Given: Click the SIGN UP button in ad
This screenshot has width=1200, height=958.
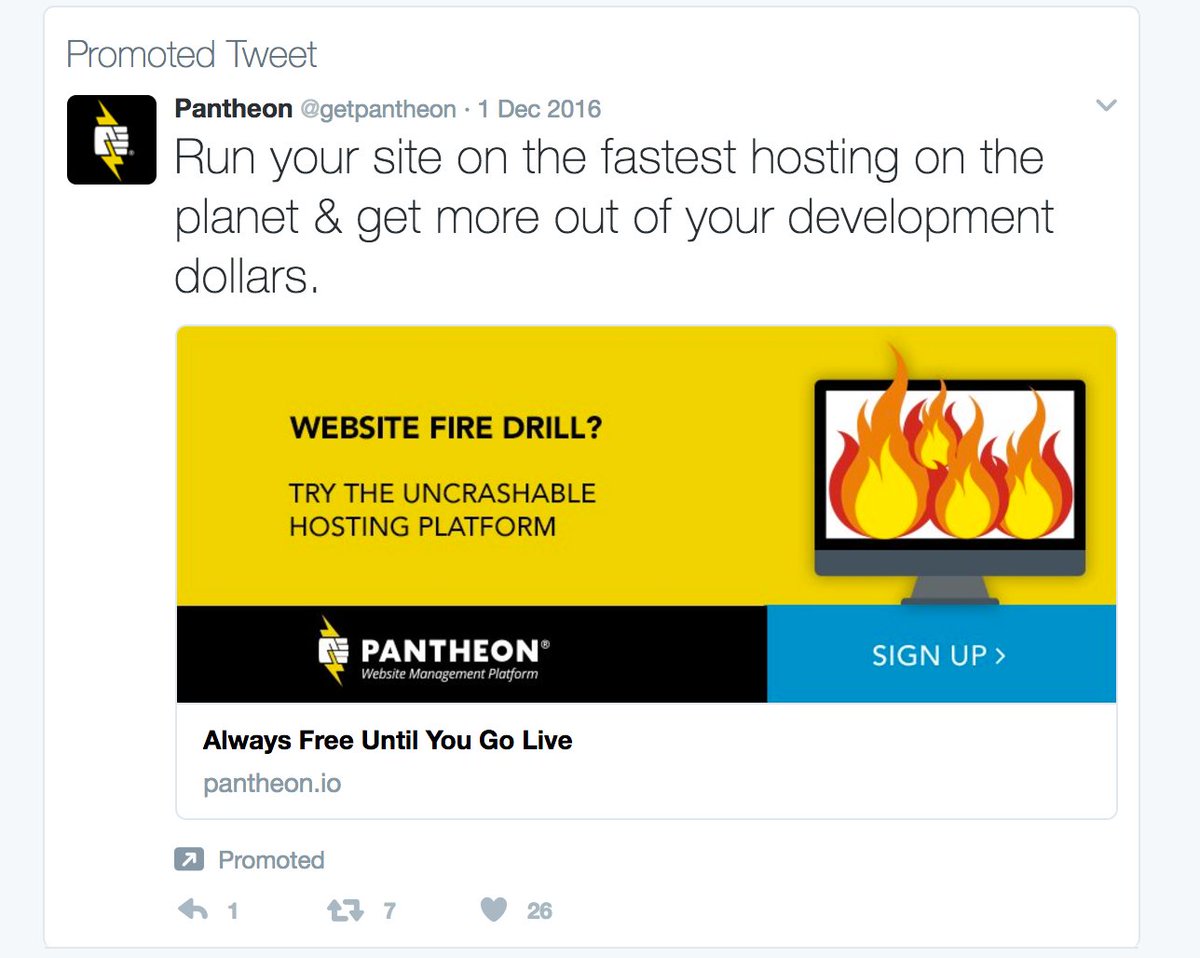Looking at the screenshot, I should point(941,654).
